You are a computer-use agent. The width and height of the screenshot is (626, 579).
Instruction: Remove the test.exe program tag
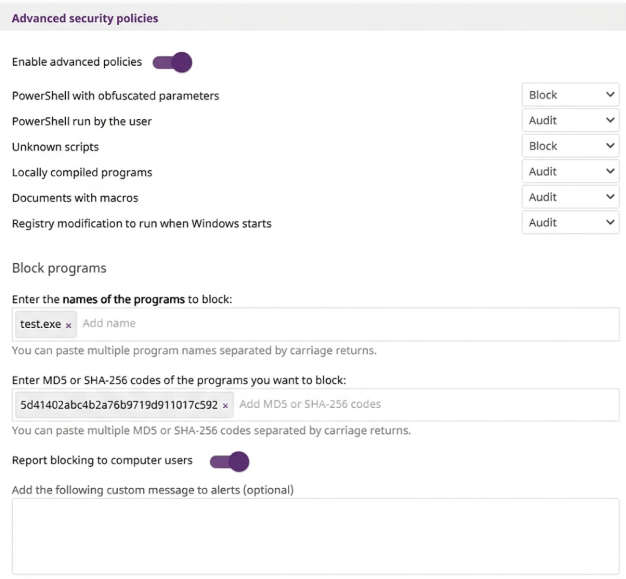69,325
